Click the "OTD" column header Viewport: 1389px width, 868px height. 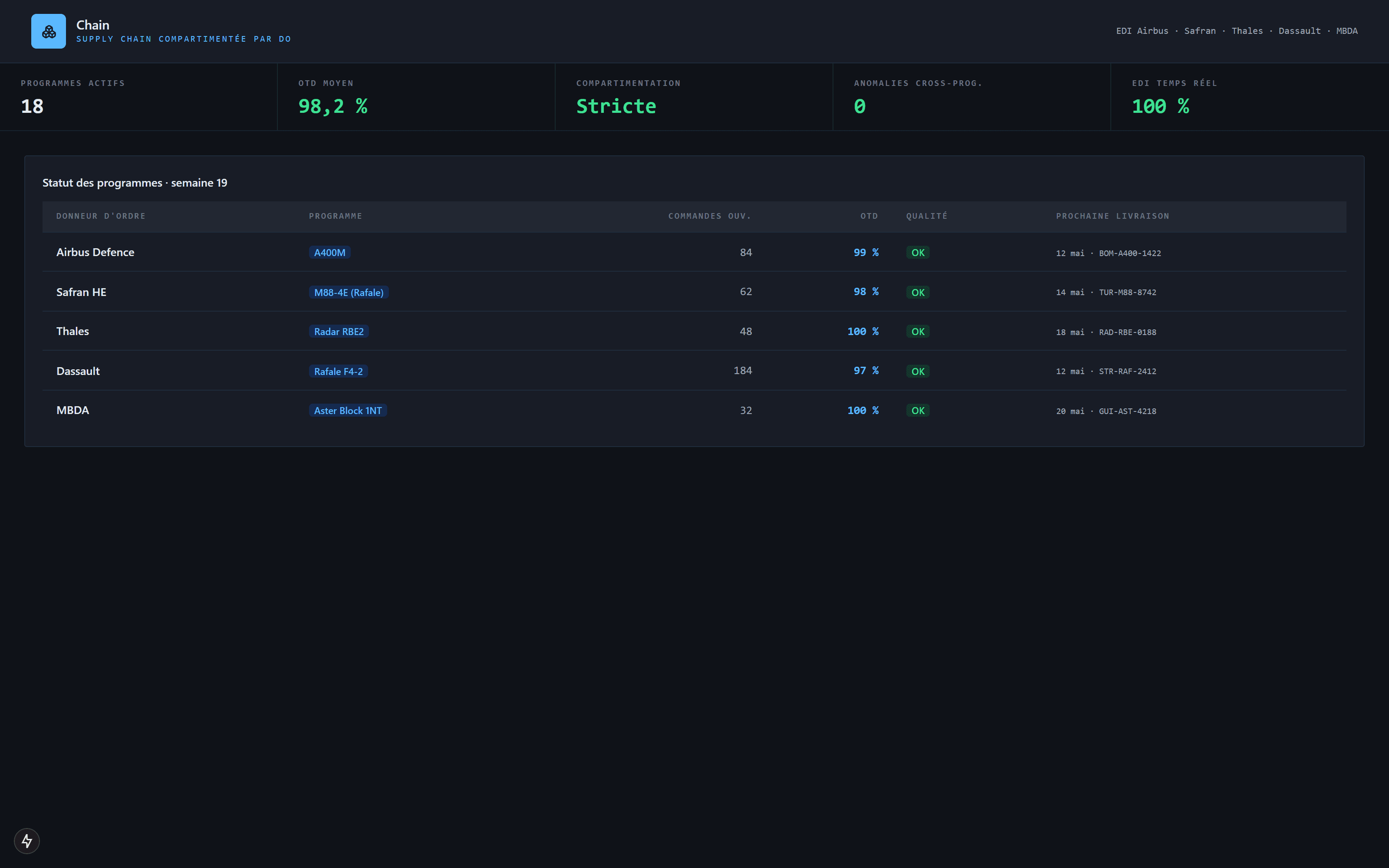click(869, 216)
